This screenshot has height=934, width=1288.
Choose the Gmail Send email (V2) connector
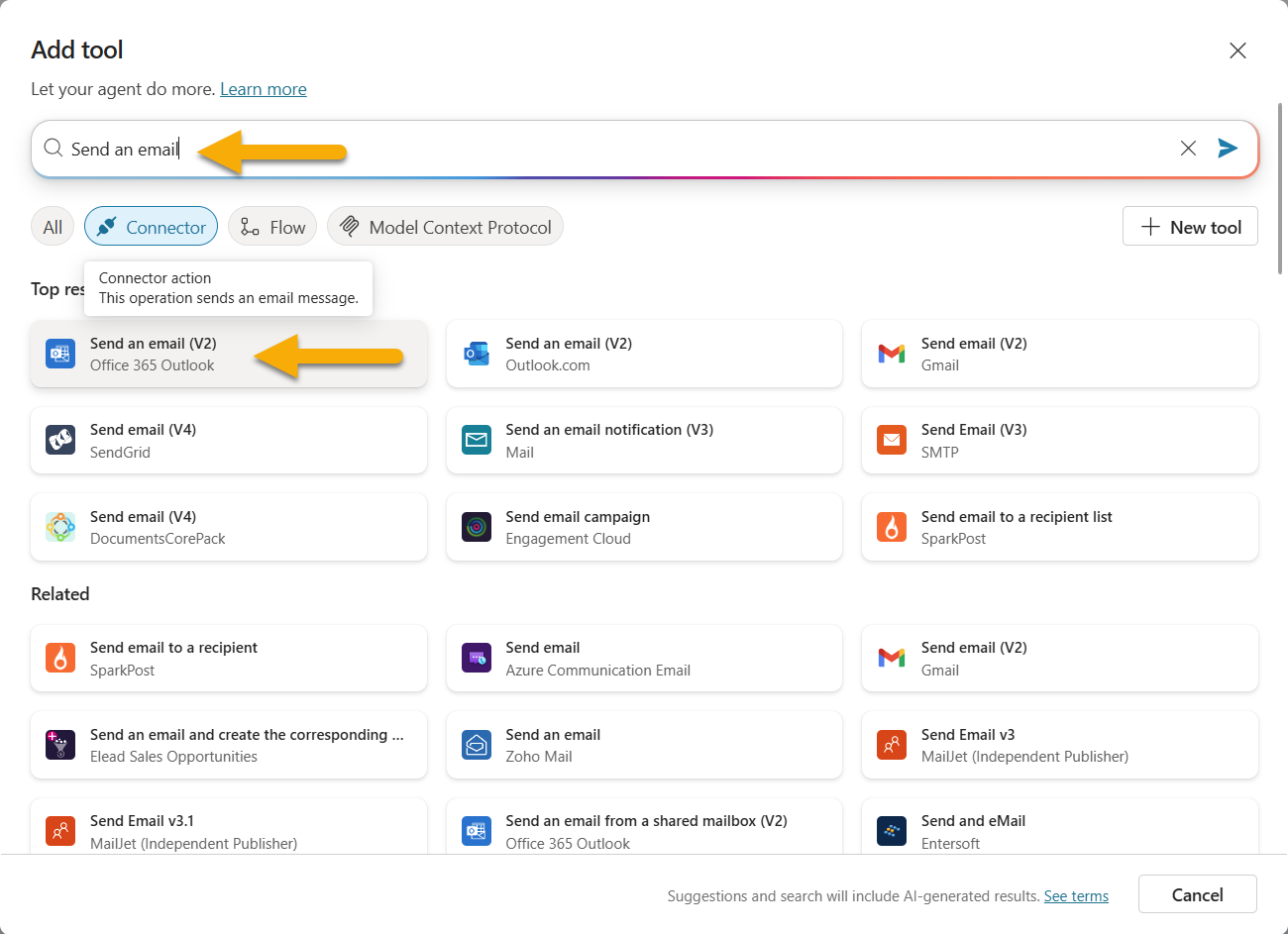click(1059, 354)
